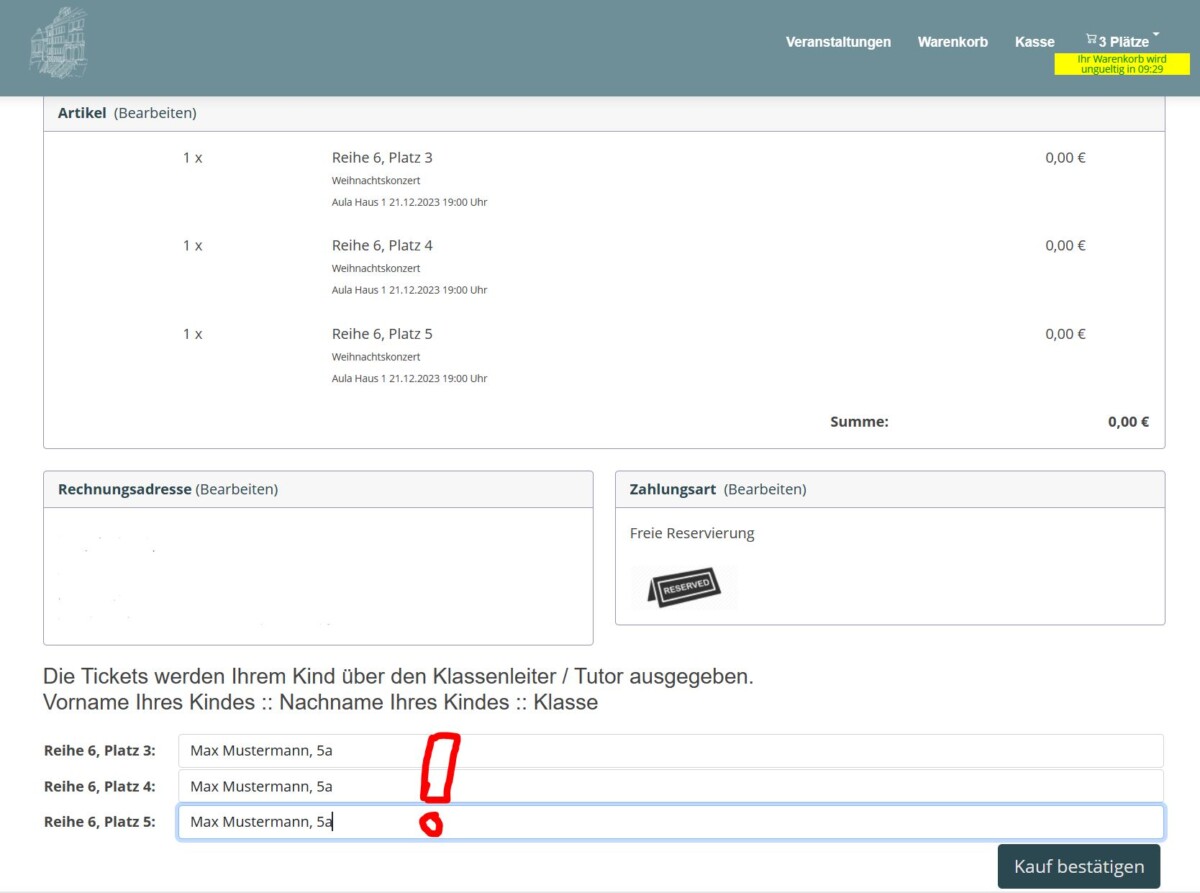Open the Veranstaltungen menu item
Image resolution: width=1200 pixels, height=893 pixels.
click(838, 42)
